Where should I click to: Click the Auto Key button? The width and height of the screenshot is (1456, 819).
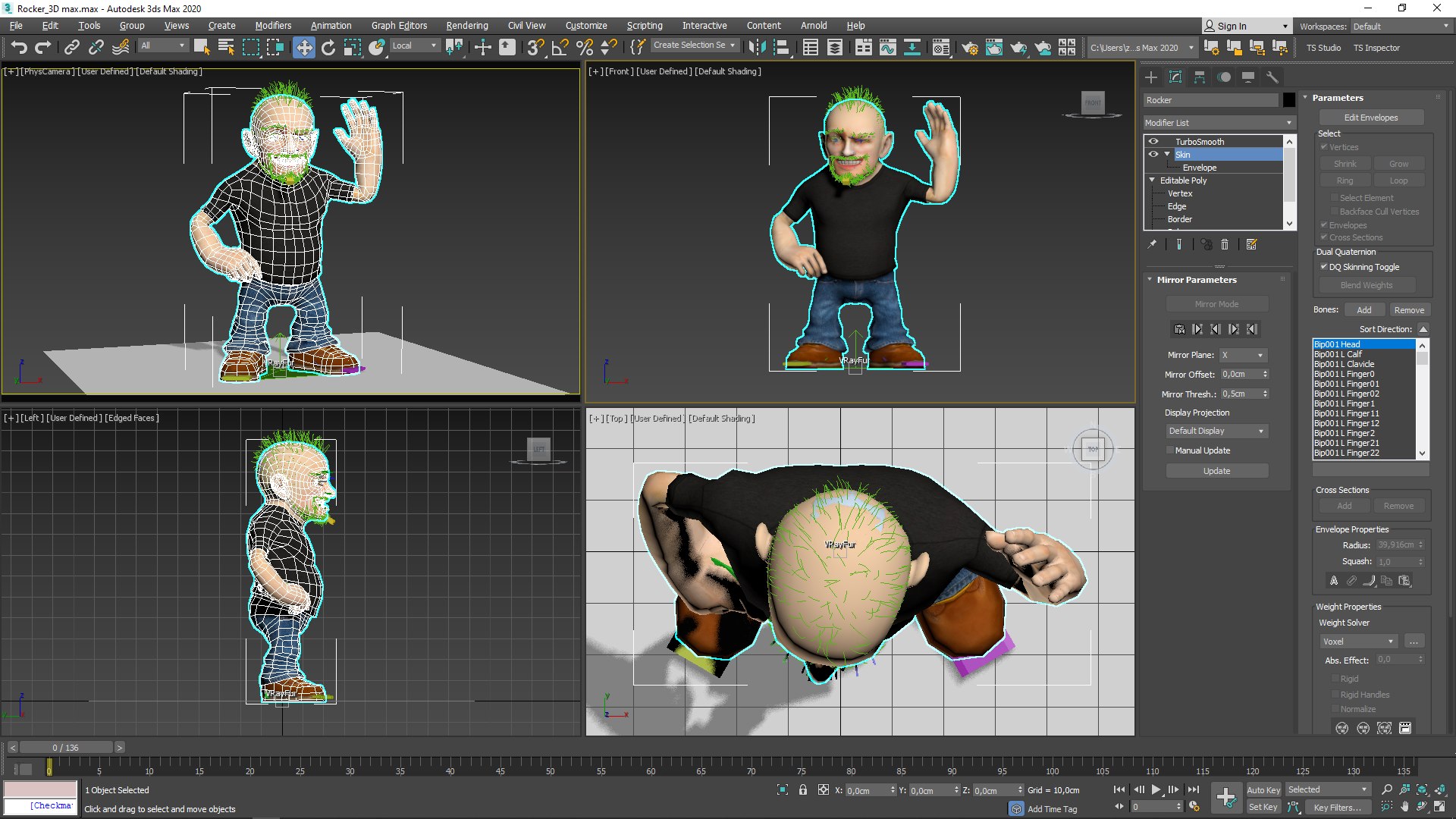1263,789
